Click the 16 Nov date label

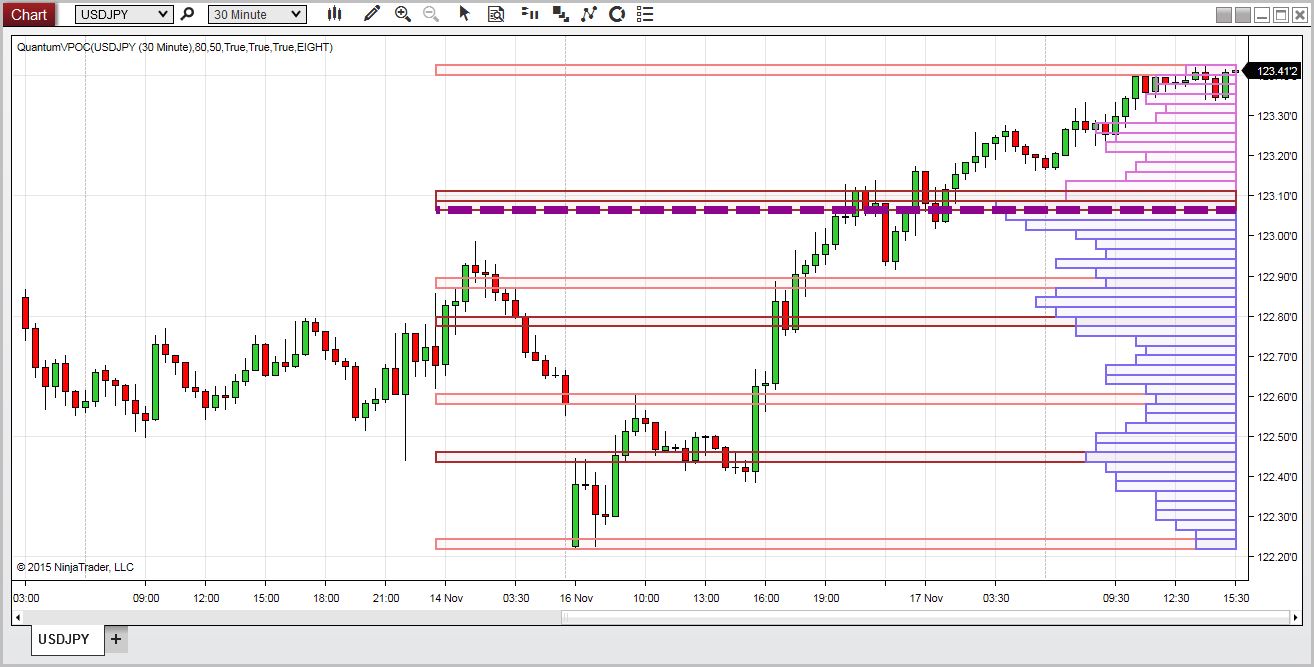(576, 598)
